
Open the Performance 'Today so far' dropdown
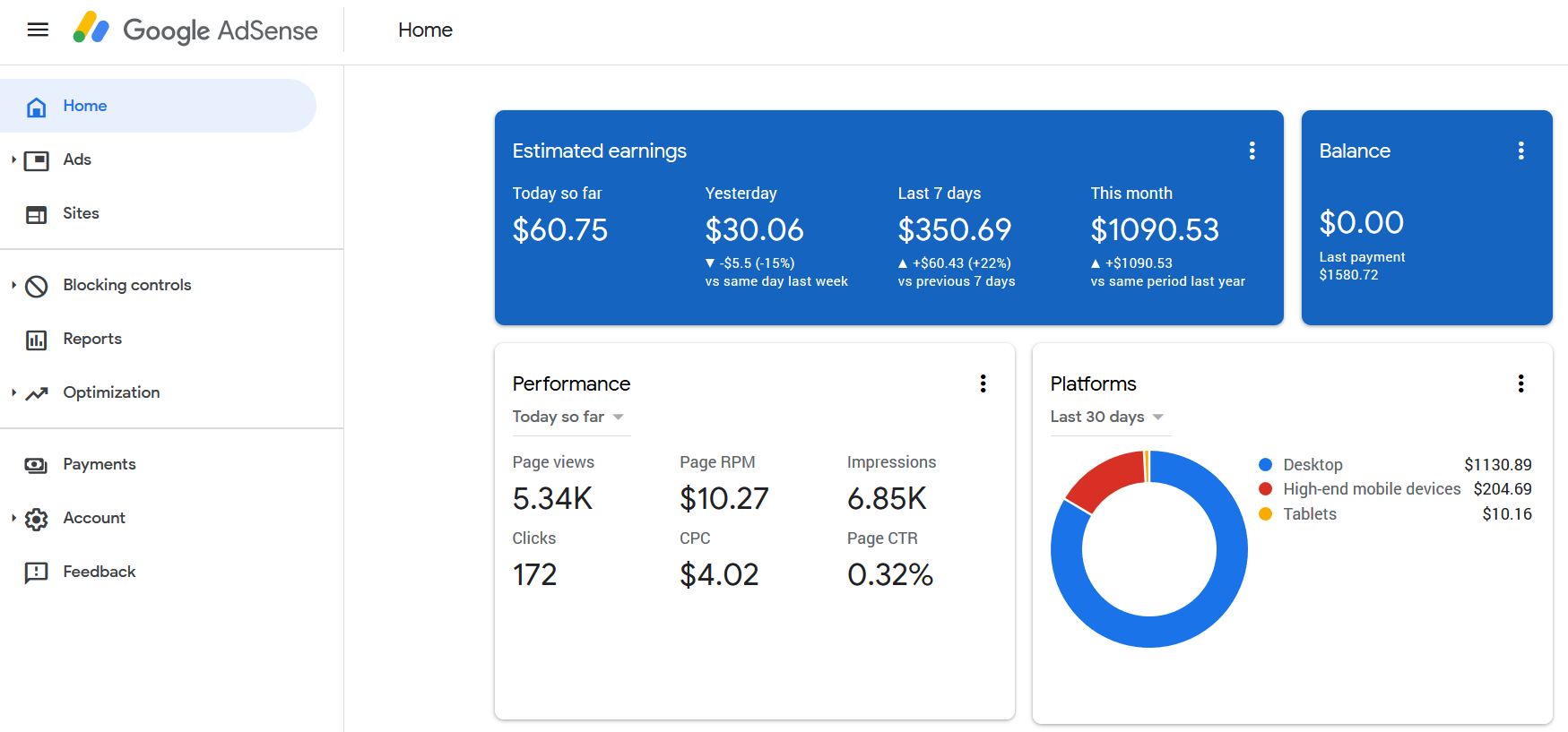pyautogui.click(x=570, y=417)
